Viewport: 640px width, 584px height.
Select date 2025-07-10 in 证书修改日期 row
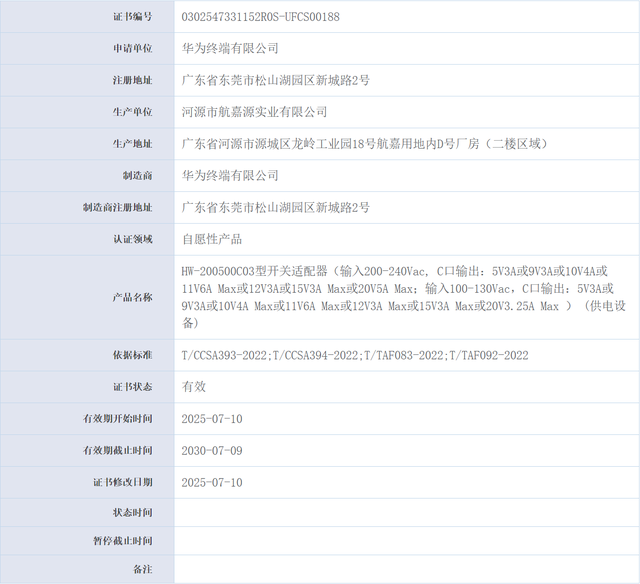coord(212,483)
